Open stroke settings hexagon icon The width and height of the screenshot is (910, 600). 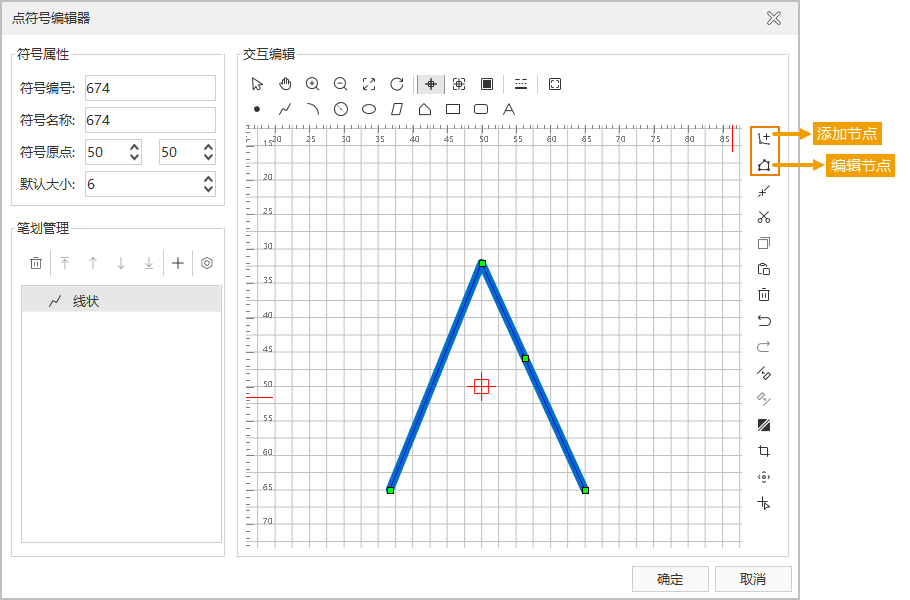207,263
